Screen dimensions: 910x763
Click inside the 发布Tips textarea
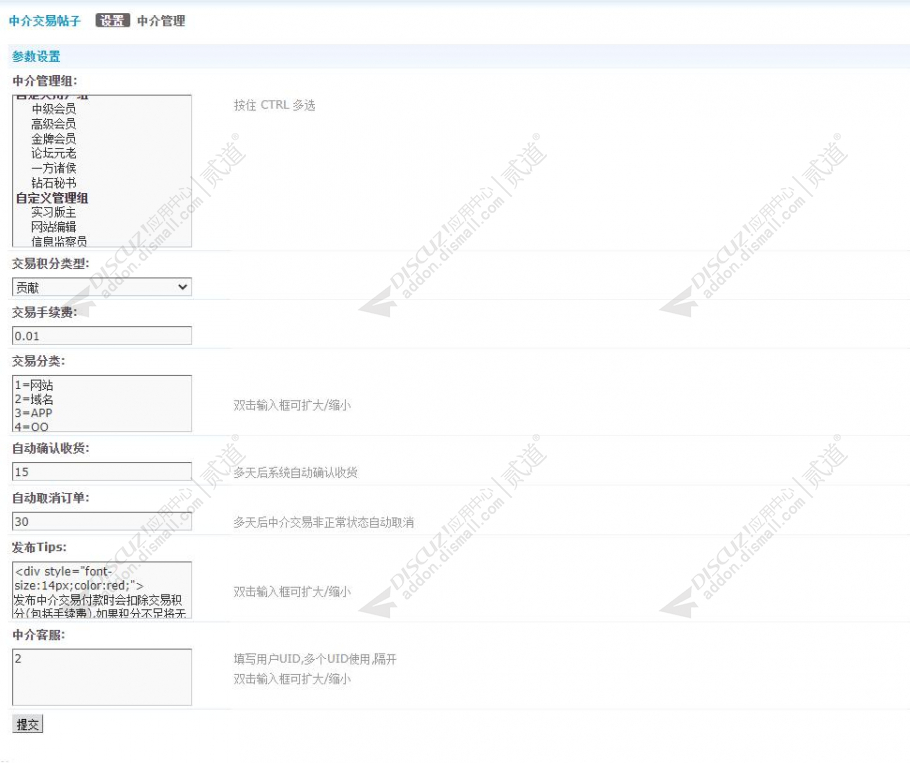(x=102, y=590)
